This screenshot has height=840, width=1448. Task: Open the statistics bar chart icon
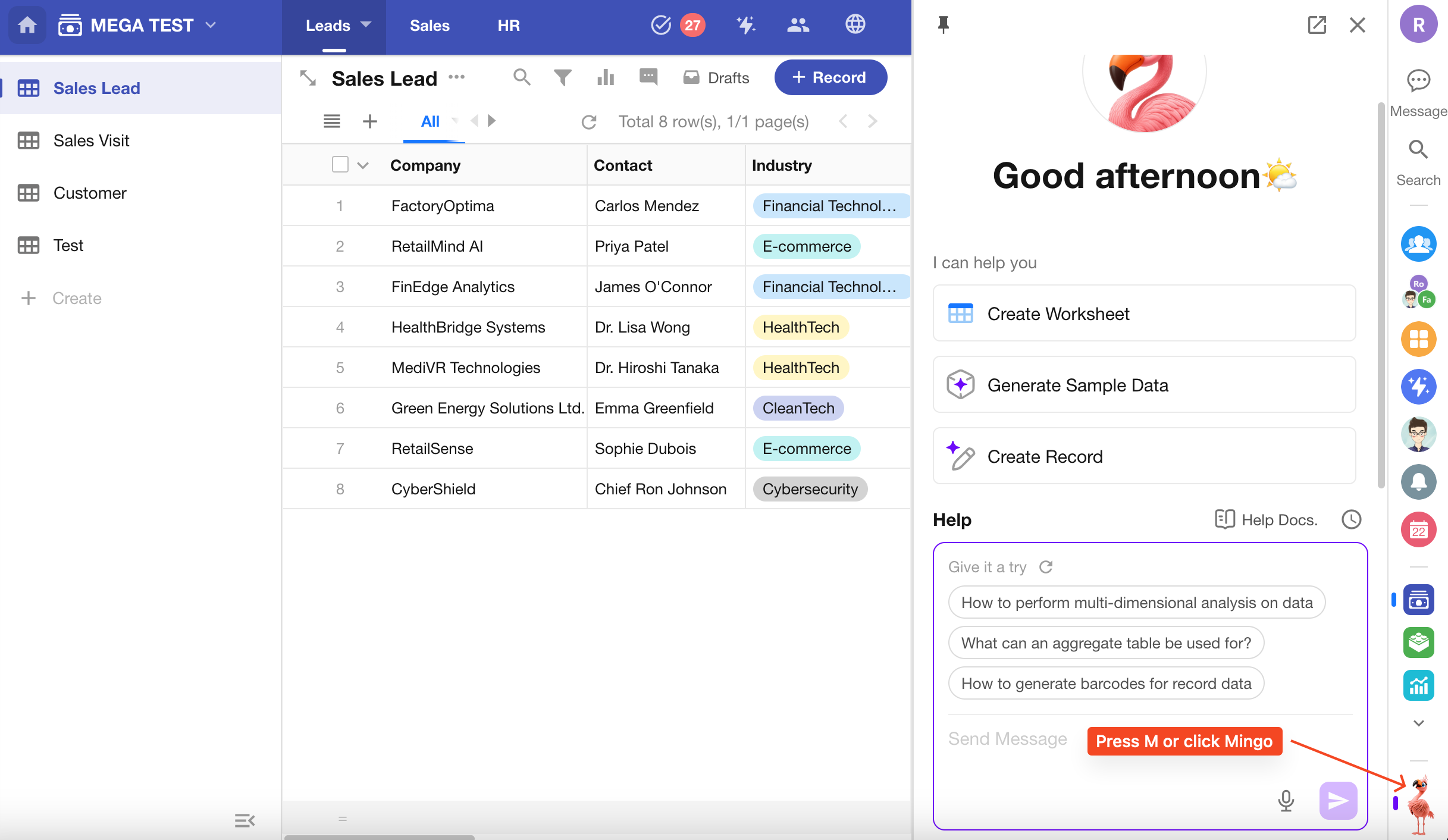(605, 77)
